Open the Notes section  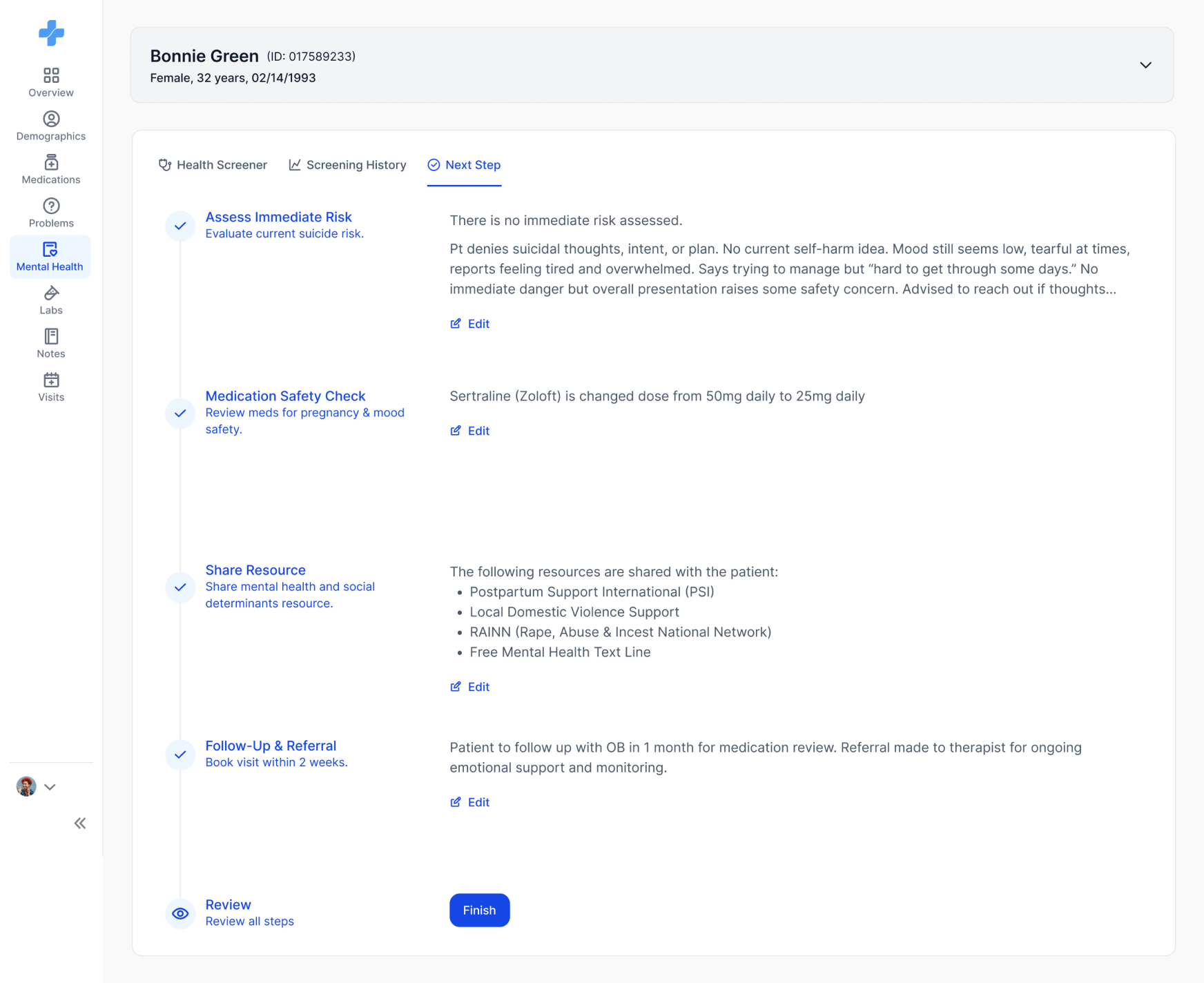[x=51, y=343]
